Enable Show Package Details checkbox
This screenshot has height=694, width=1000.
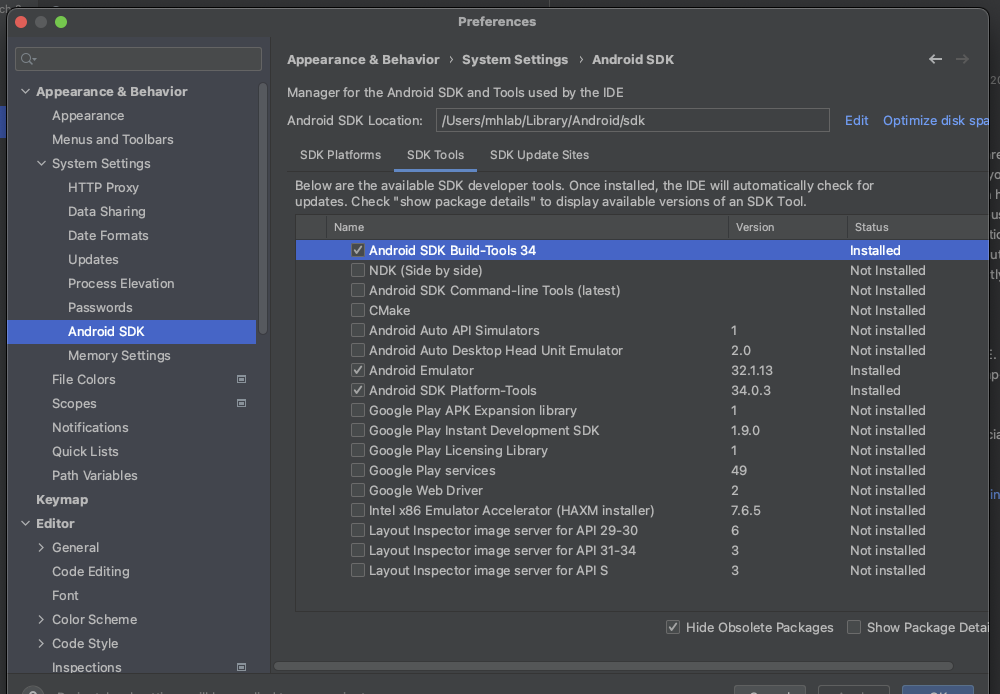[854, 627]
